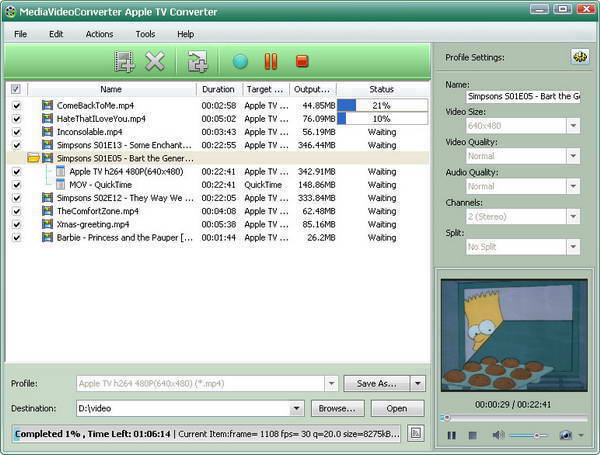Click profile icon of MOV - QuickTime row

[x=60, y=184]
